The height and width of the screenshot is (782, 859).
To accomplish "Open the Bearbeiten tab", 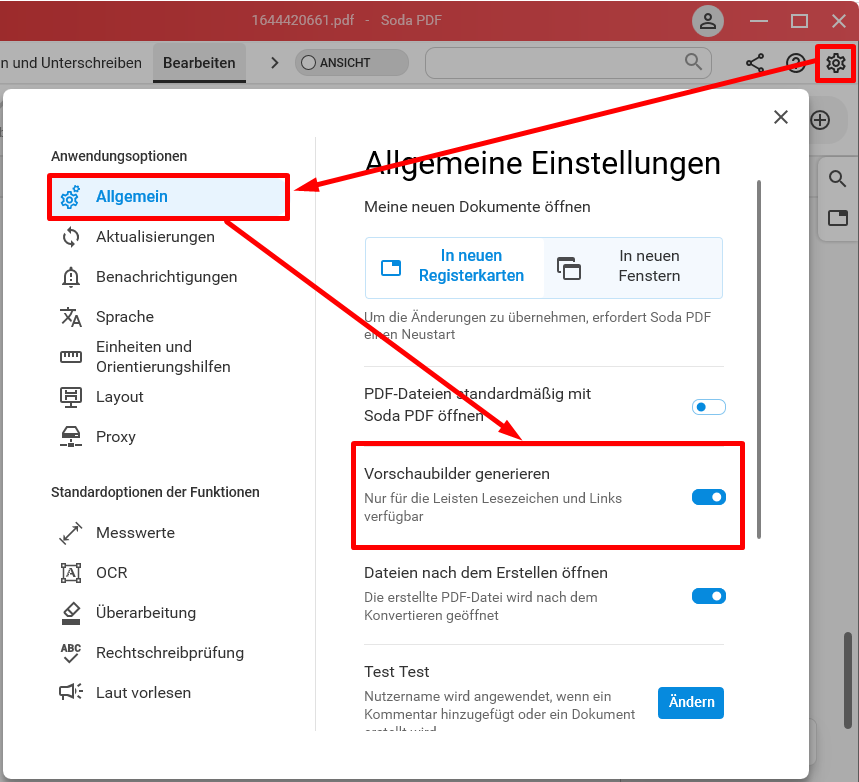I will 199,63.
